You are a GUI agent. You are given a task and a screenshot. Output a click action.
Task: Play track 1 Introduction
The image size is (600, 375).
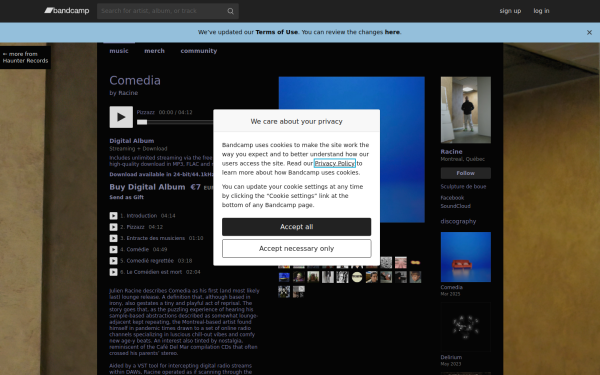coord(114,216)
